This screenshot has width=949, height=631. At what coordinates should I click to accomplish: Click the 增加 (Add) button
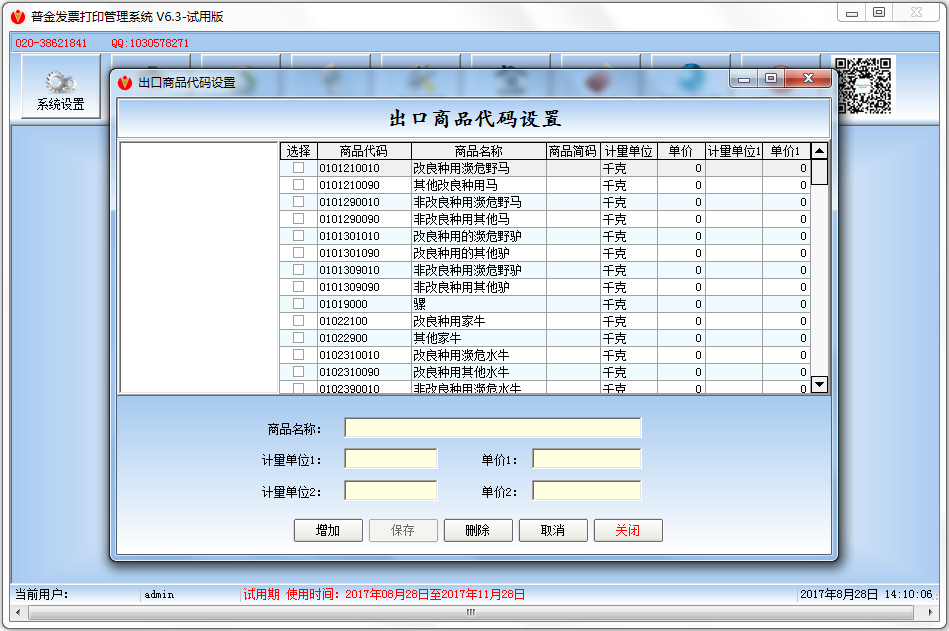pos(328,530)
